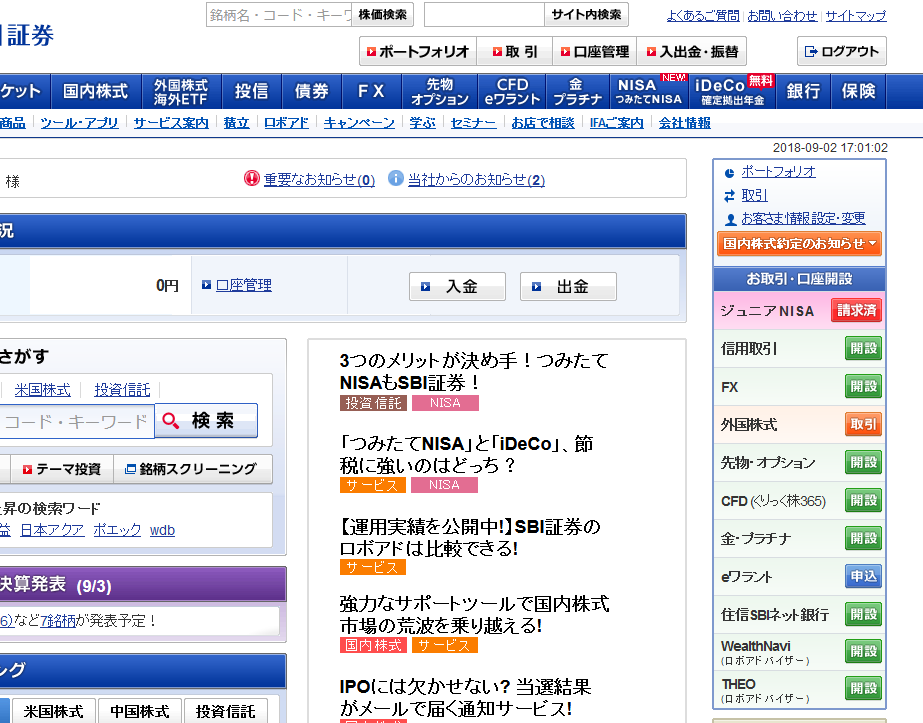The height and width of the screenshot is (723, 923).
Task: Click the ポートフォリオ header button
Action: coord(418,51)
